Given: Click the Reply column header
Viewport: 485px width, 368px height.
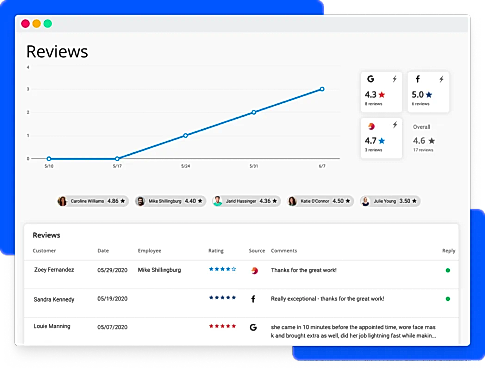Looking at the screenshot, I should (x=449, y=251).
